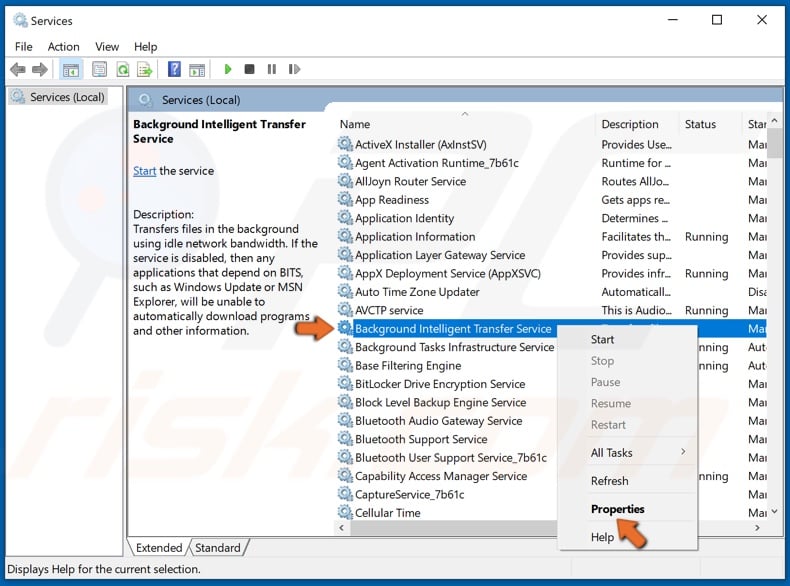Switch to the Standard tab
This screenshot has height=586, width=790.
[x=218, y=548]
